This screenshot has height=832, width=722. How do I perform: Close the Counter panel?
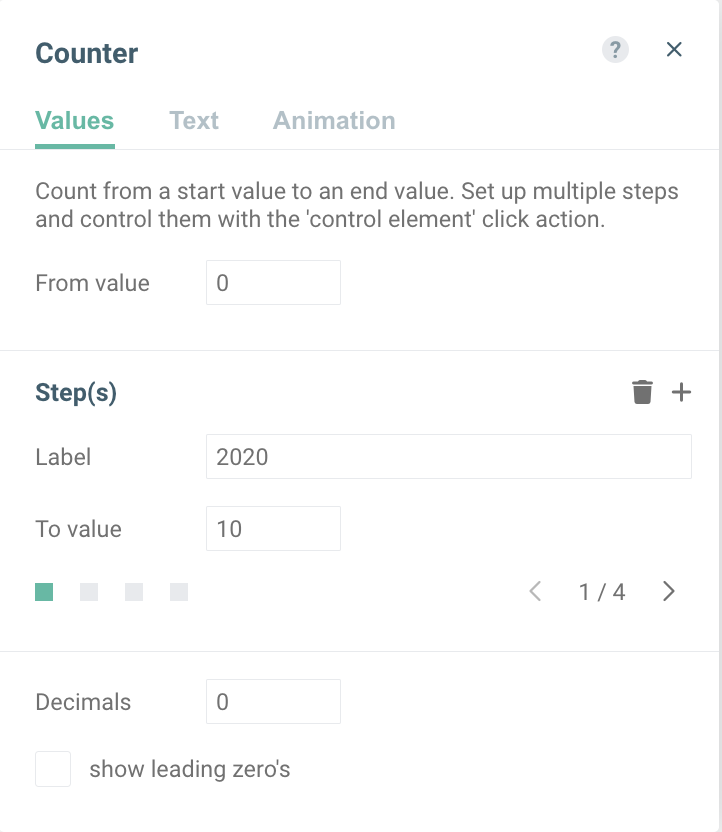pyautogui.click(x=674, y=50)
